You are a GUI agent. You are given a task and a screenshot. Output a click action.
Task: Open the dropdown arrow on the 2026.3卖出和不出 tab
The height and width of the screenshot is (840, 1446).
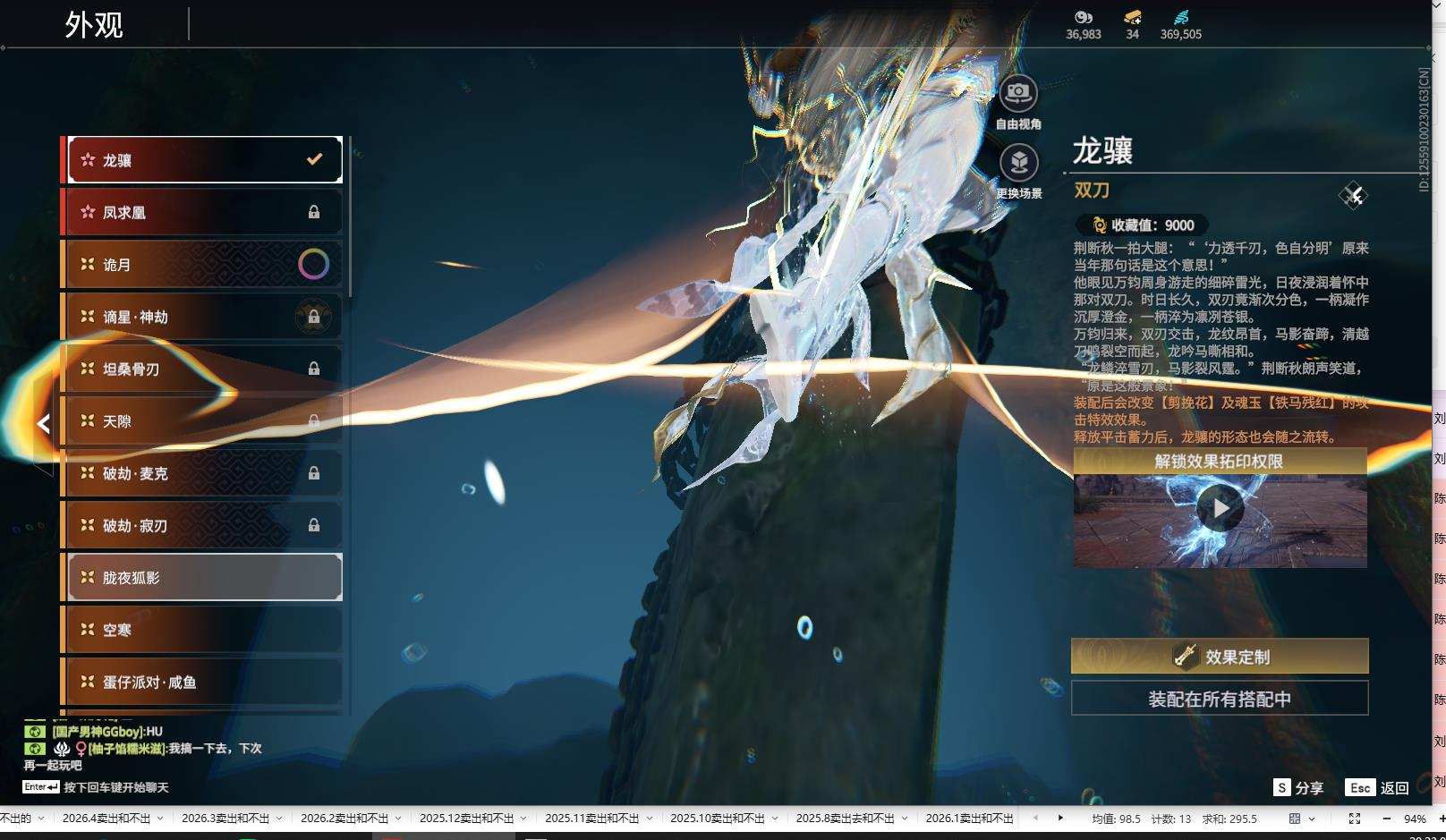[x=279, y=819]
